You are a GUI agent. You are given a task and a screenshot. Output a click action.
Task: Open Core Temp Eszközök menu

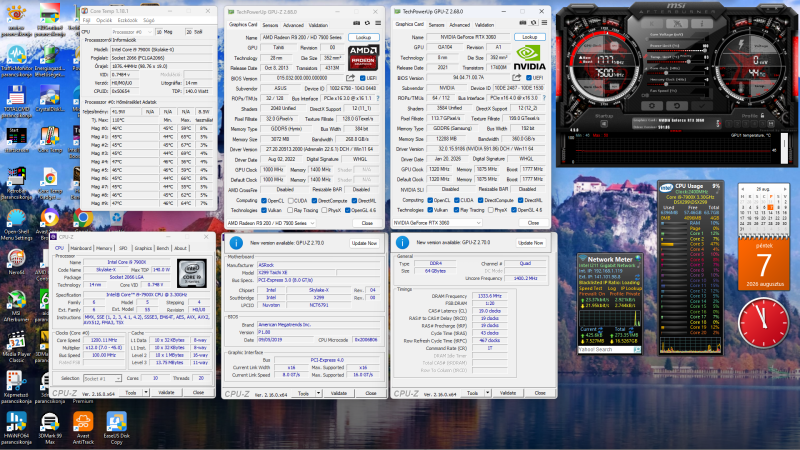(128, 20)
